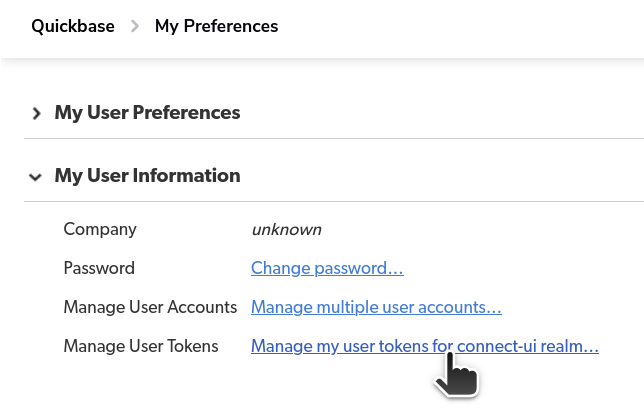Select the My Preferences breadcrumb item
The height and width of the screenshot is (414, 644).
(216, 26)
